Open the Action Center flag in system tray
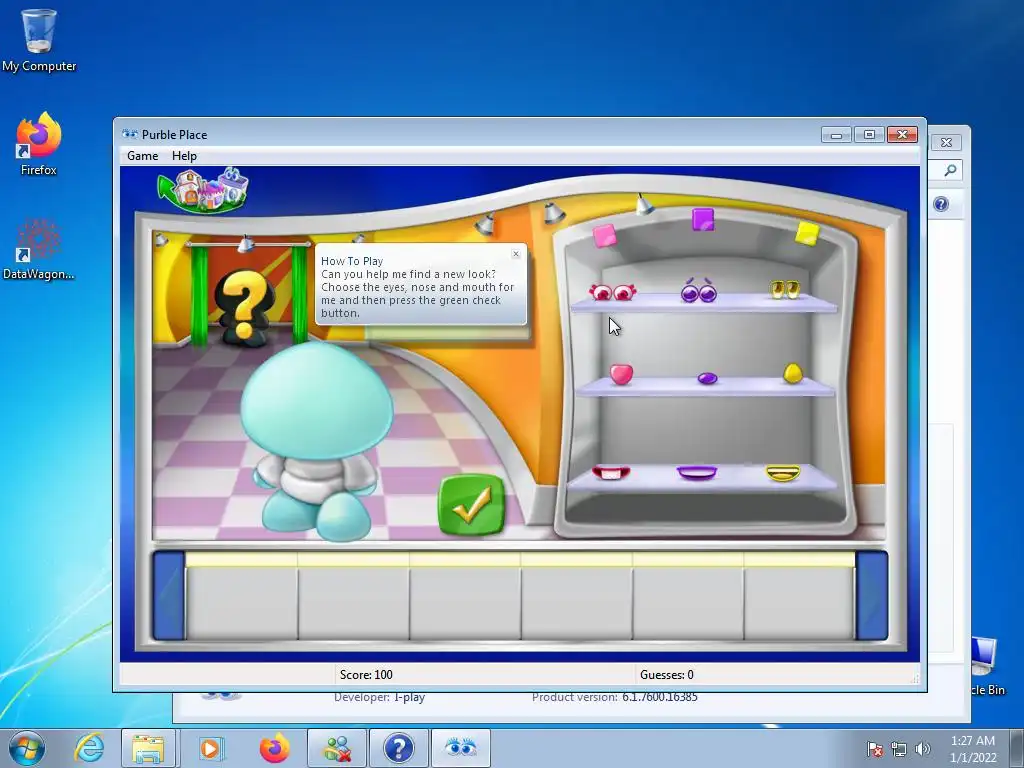This screenshot has width=1024, height=768. 875,749
